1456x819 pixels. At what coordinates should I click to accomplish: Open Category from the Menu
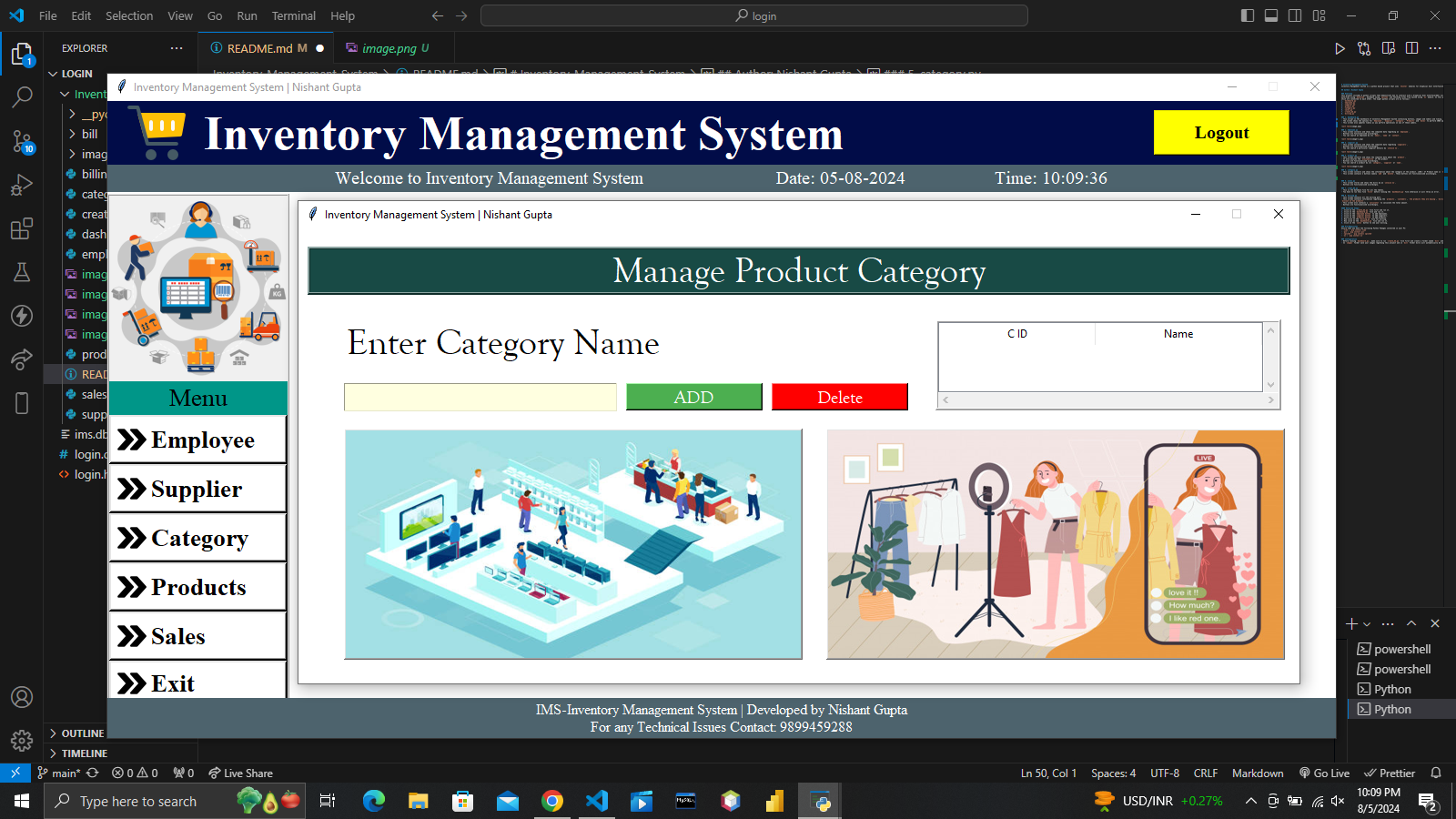197,538
